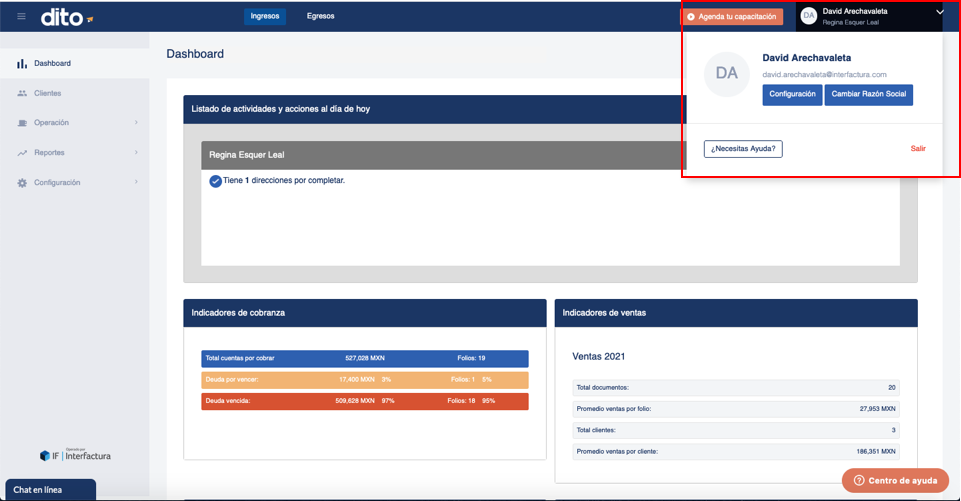Click the Operación sidebar icon
Image resolution: width=961 pixels, height=501 pixels.
pos(22,123)
